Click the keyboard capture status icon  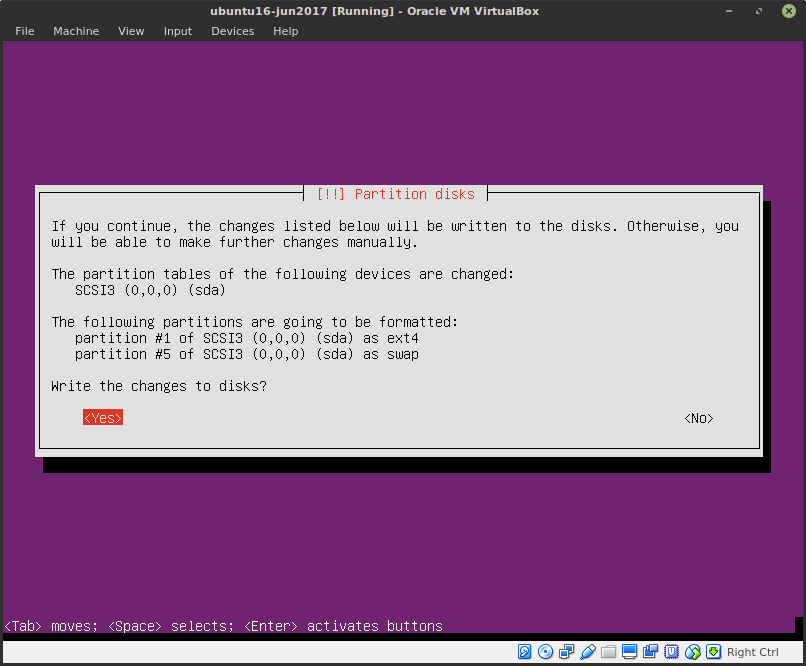(714, 651)
